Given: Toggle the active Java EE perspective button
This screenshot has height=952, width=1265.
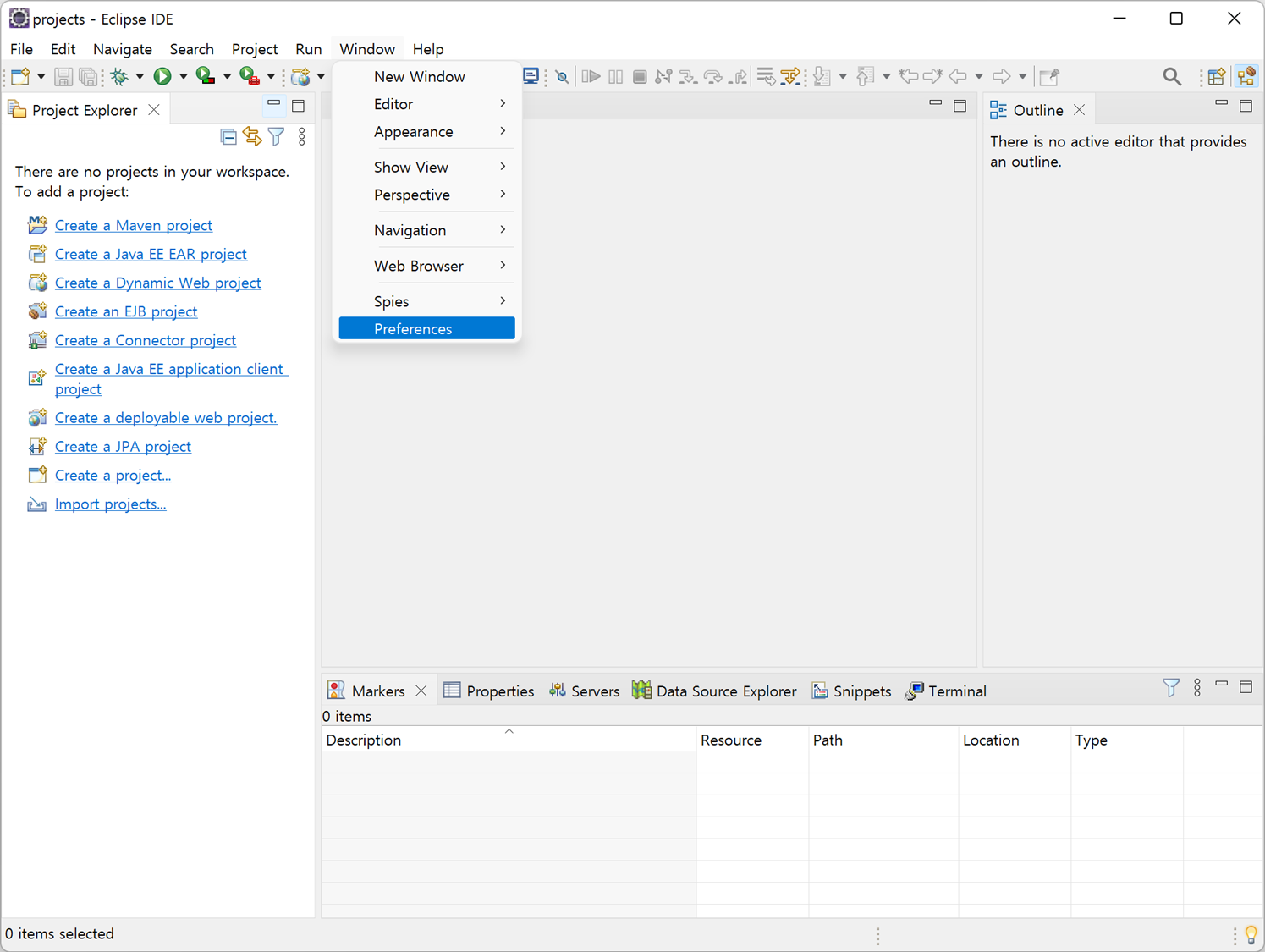Looking at the screenshot, I should (1246, 77).
